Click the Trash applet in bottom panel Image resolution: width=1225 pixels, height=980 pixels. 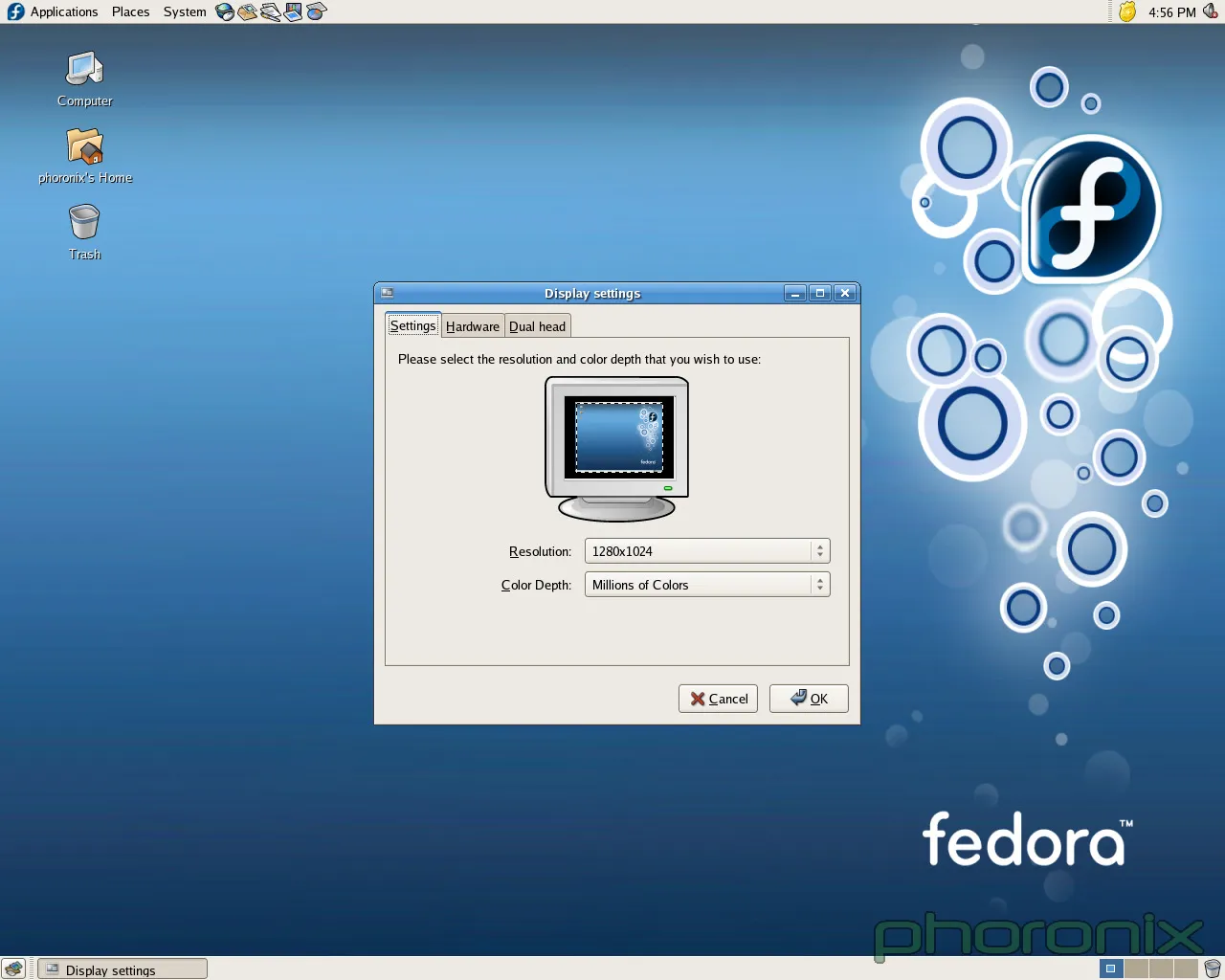(1213, 969)
